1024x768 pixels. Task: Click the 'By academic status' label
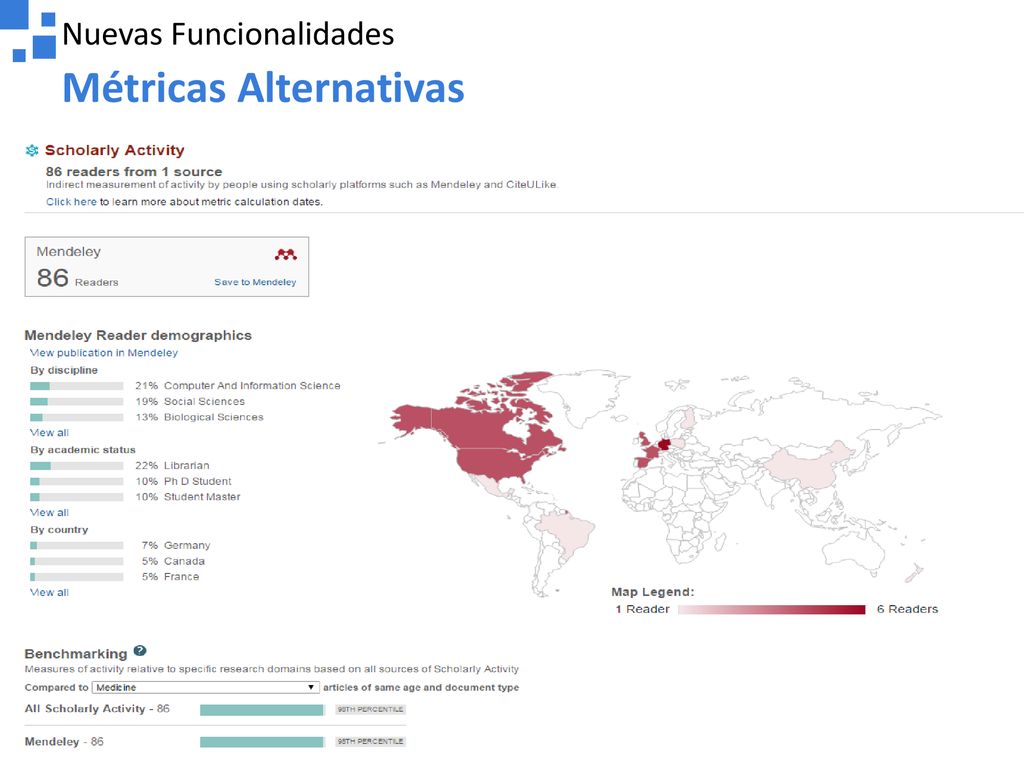(83, 450)
